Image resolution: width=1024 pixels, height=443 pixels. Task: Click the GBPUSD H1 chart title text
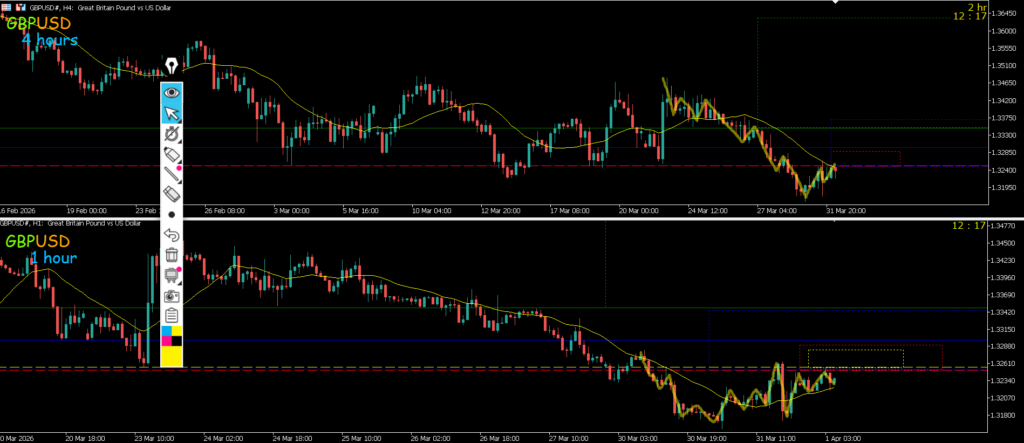click(70, 223)
